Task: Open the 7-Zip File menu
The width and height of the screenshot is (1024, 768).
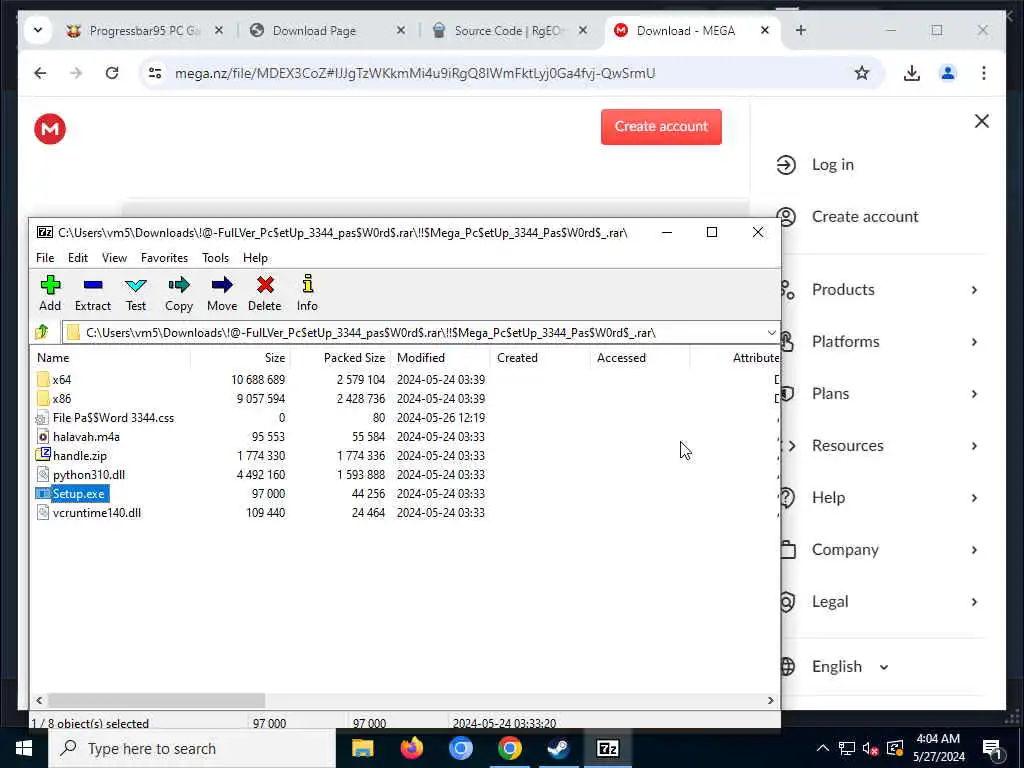Action: (x=45, y=258)
